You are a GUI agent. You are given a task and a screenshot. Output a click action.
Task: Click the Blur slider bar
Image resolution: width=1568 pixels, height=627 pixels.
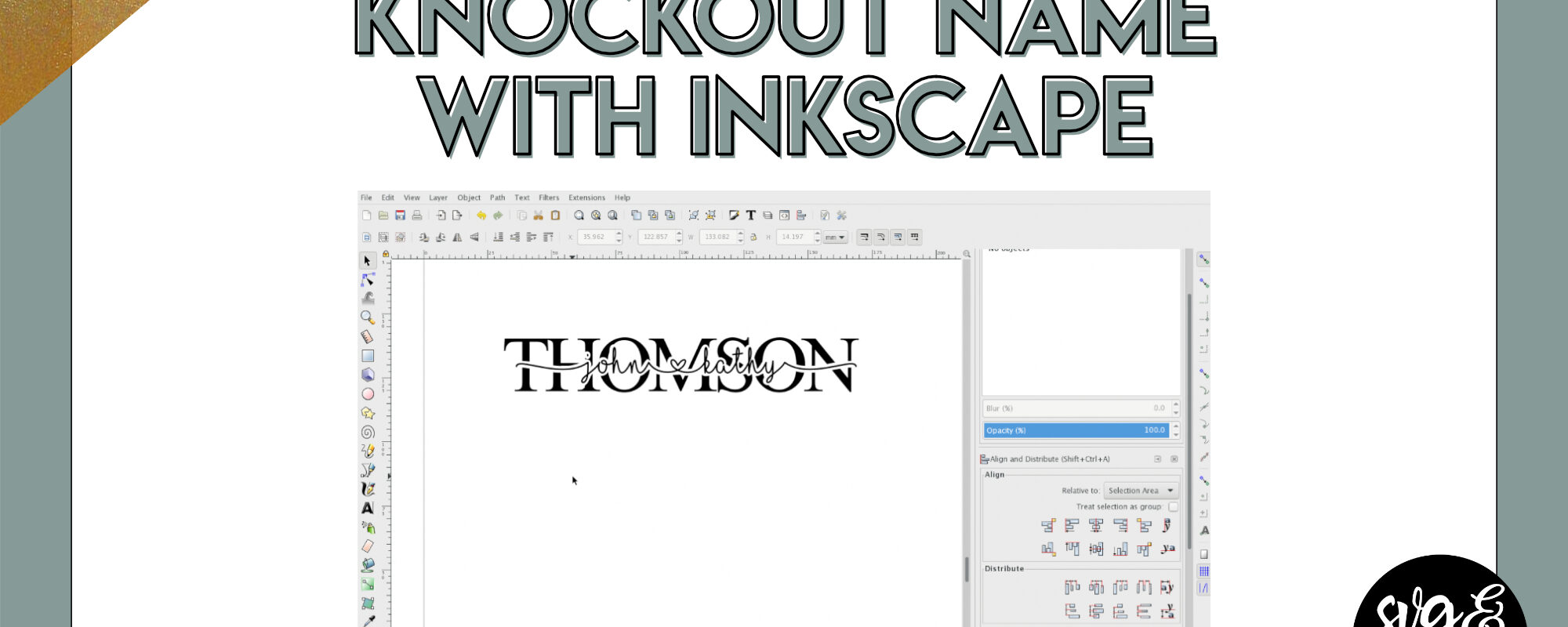coord(1076,408)
